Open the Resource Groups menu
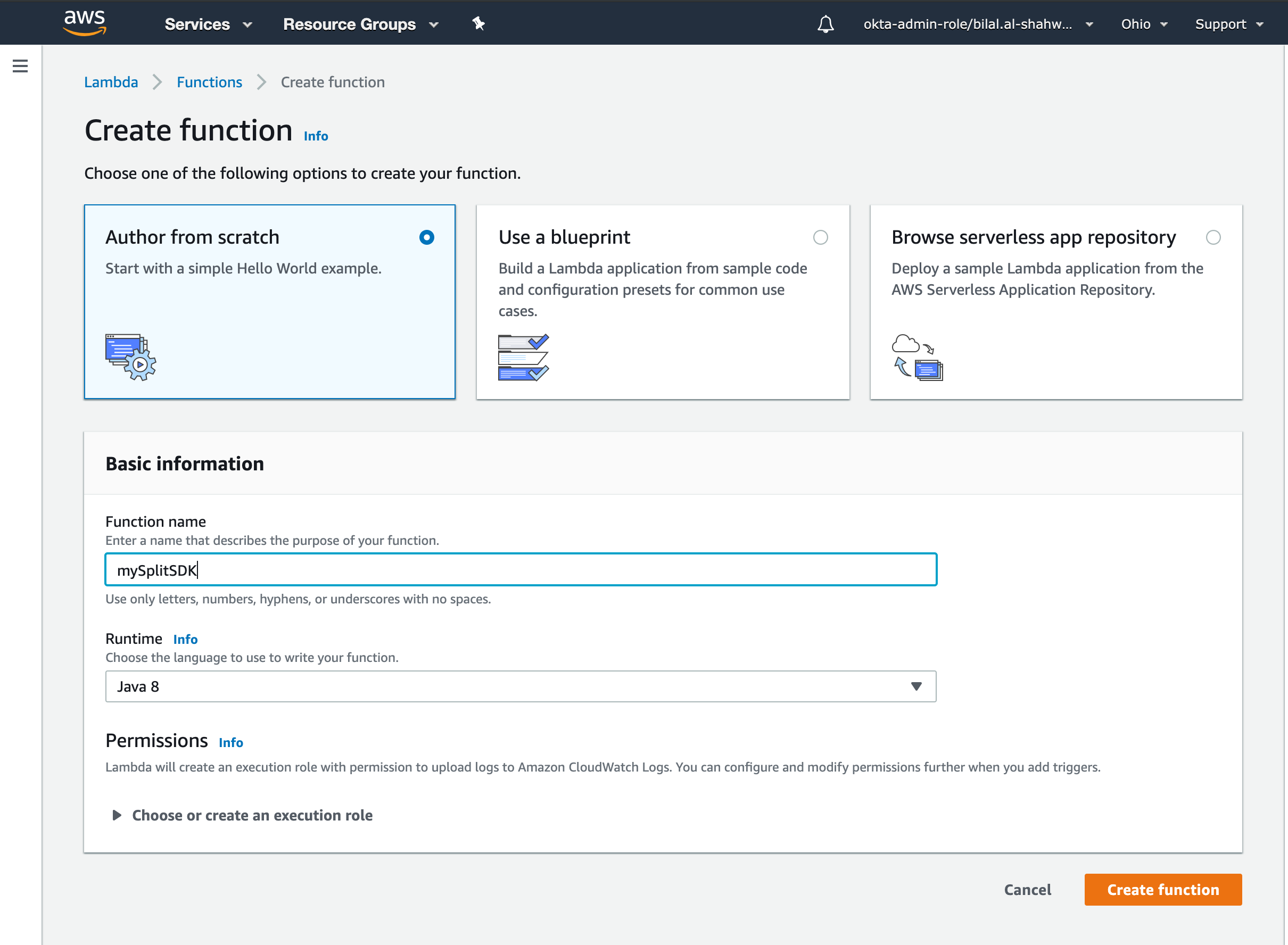 [x=360, y=24]
